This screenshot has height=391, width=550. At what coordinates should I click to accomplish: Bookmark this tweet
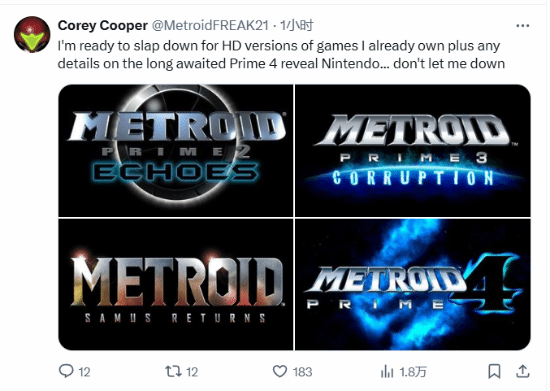pos(494,371)
